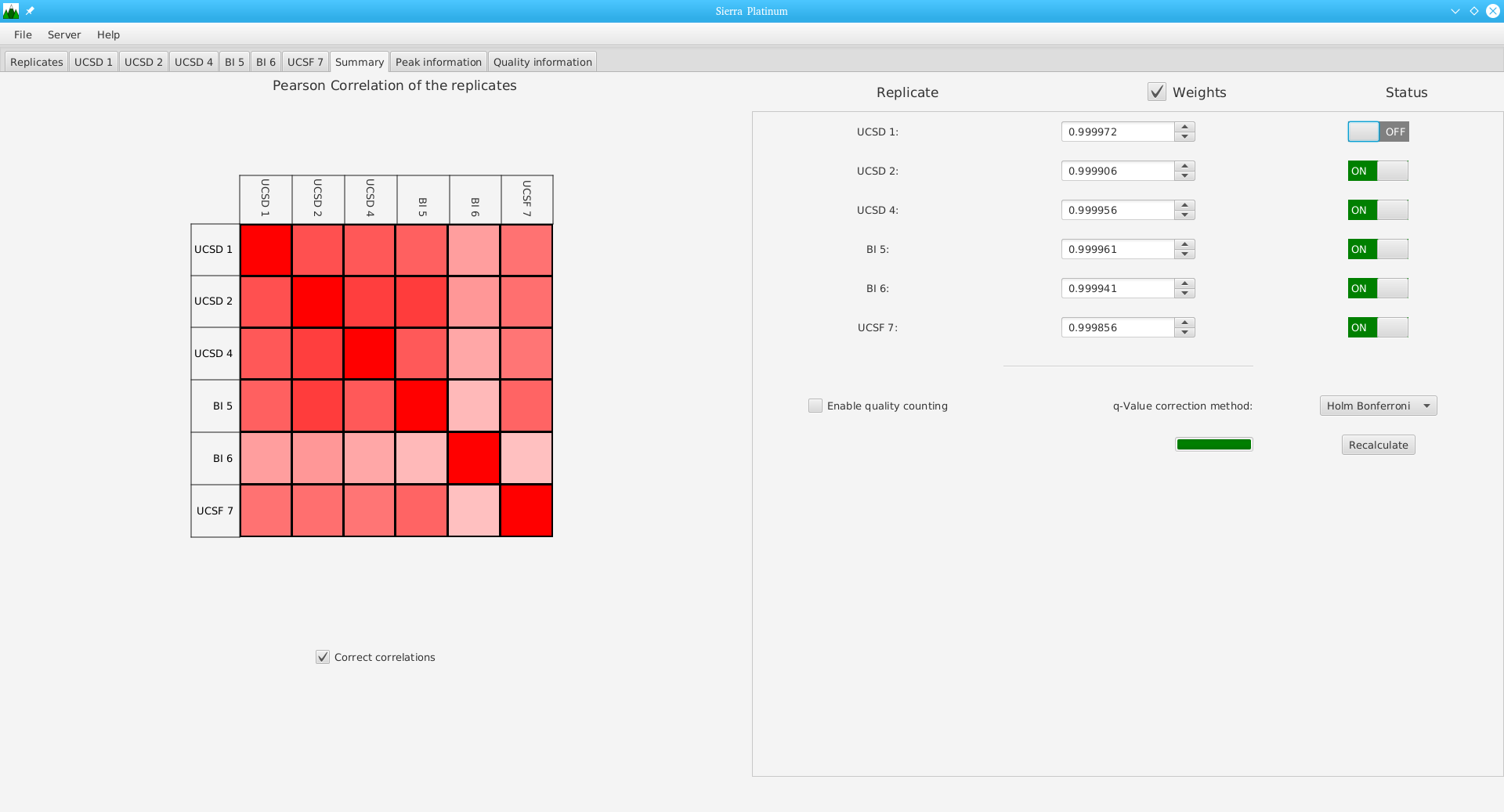
Task: Open the Server menu
Action: (x=64, y=34)
